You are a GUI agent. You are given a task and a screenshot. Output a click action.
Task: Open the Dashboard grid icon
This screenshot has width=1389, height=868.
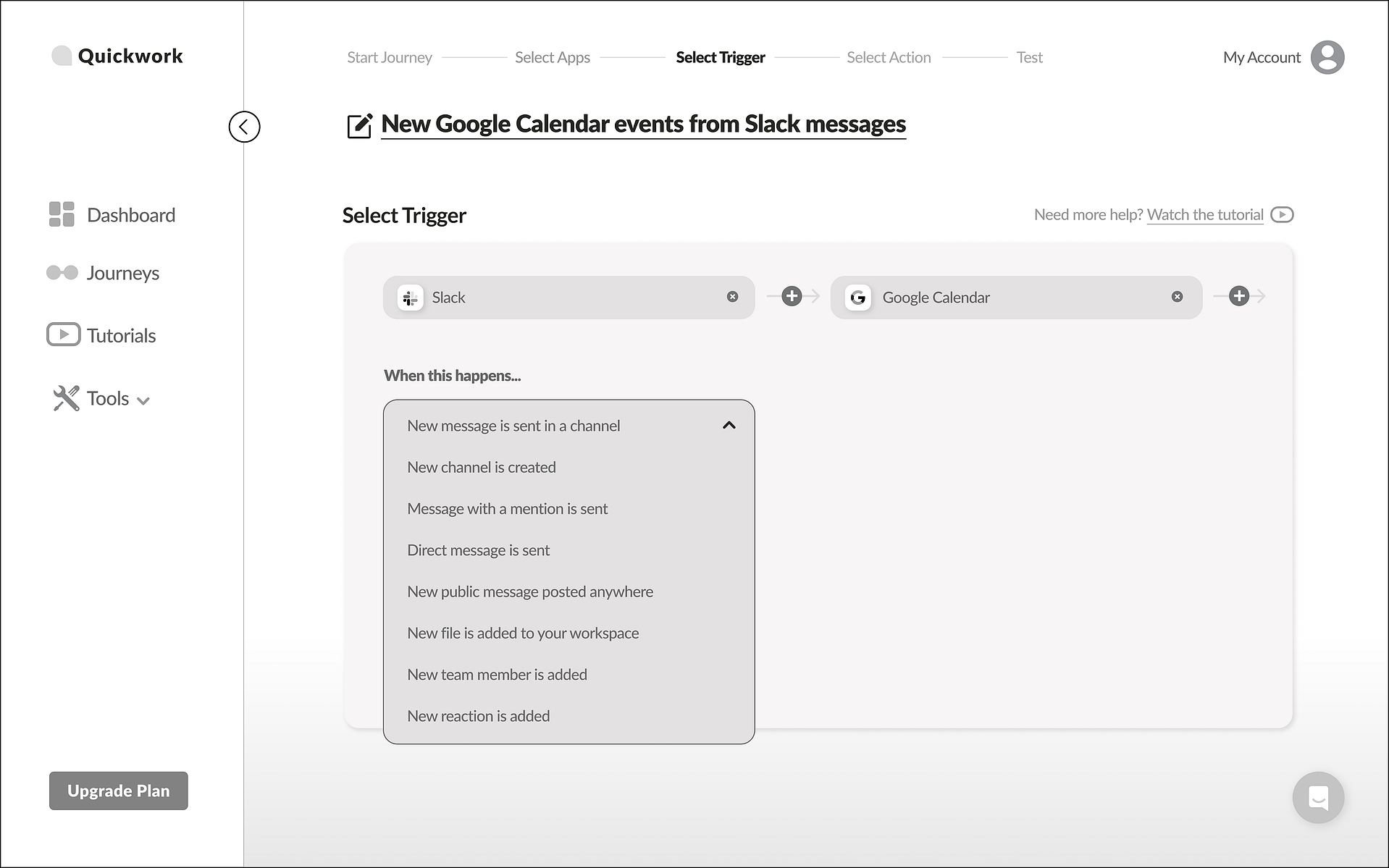[62, 214]
